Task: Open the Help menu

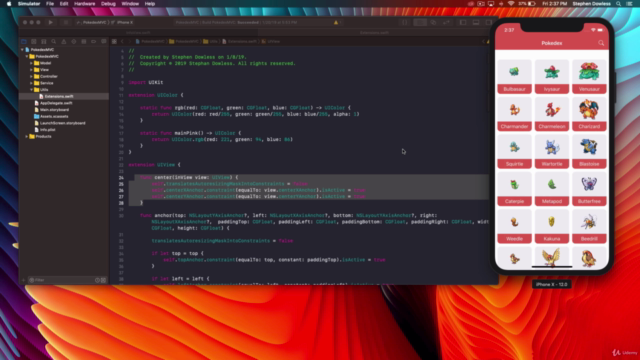Action: click(x=150, y=4)
